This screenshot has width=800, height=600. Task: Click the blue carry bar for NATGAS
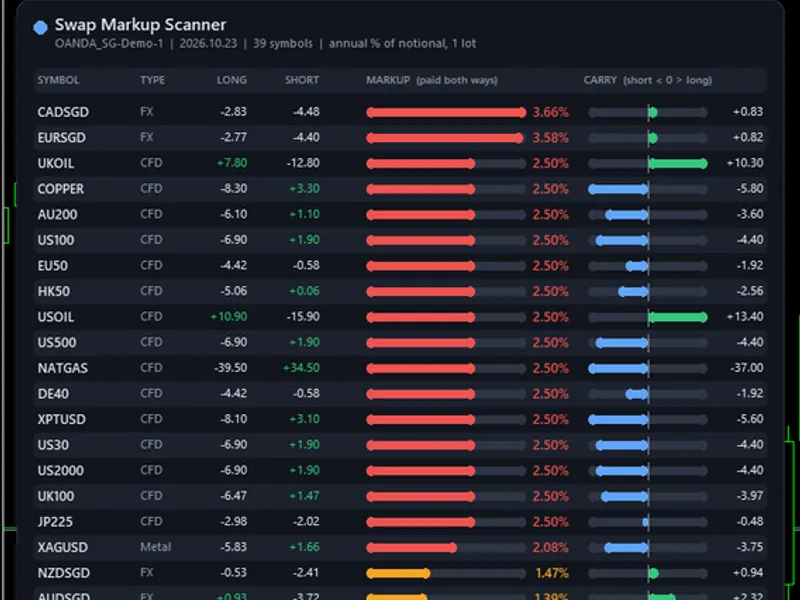[x=618, y=368]
